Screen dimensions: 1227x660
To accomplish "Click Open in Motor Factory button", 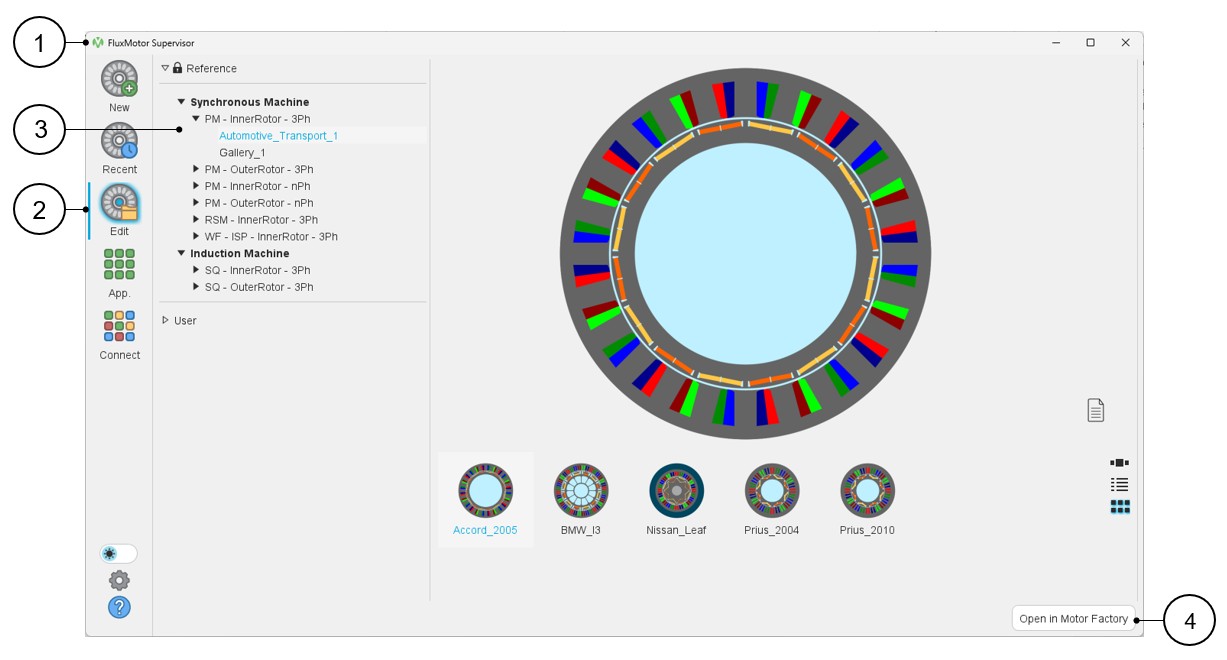I will pyautogui.click(x=1073, y=619).
